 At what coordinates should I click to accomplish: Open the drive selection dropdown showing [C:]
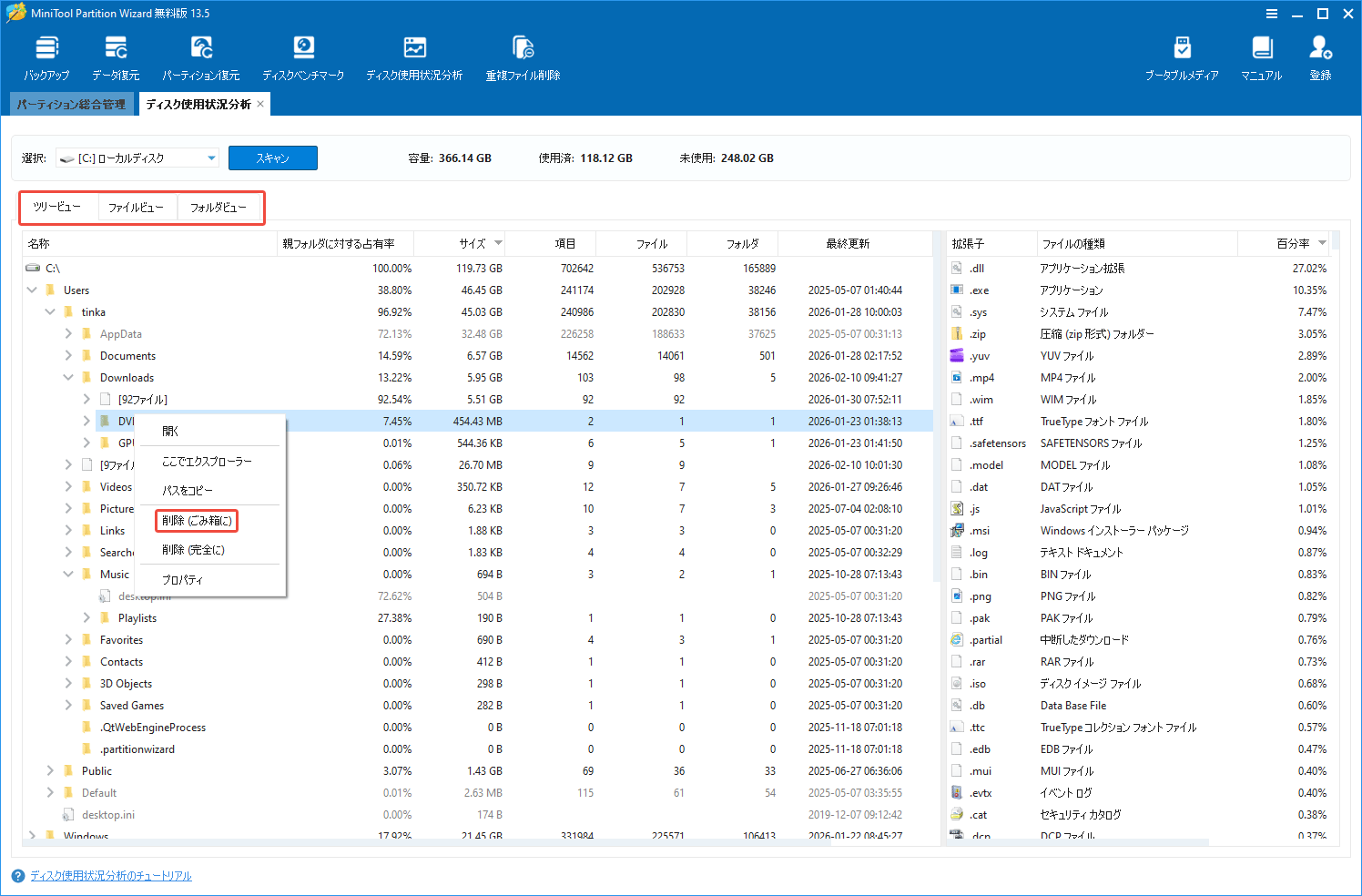pos(211,158)
